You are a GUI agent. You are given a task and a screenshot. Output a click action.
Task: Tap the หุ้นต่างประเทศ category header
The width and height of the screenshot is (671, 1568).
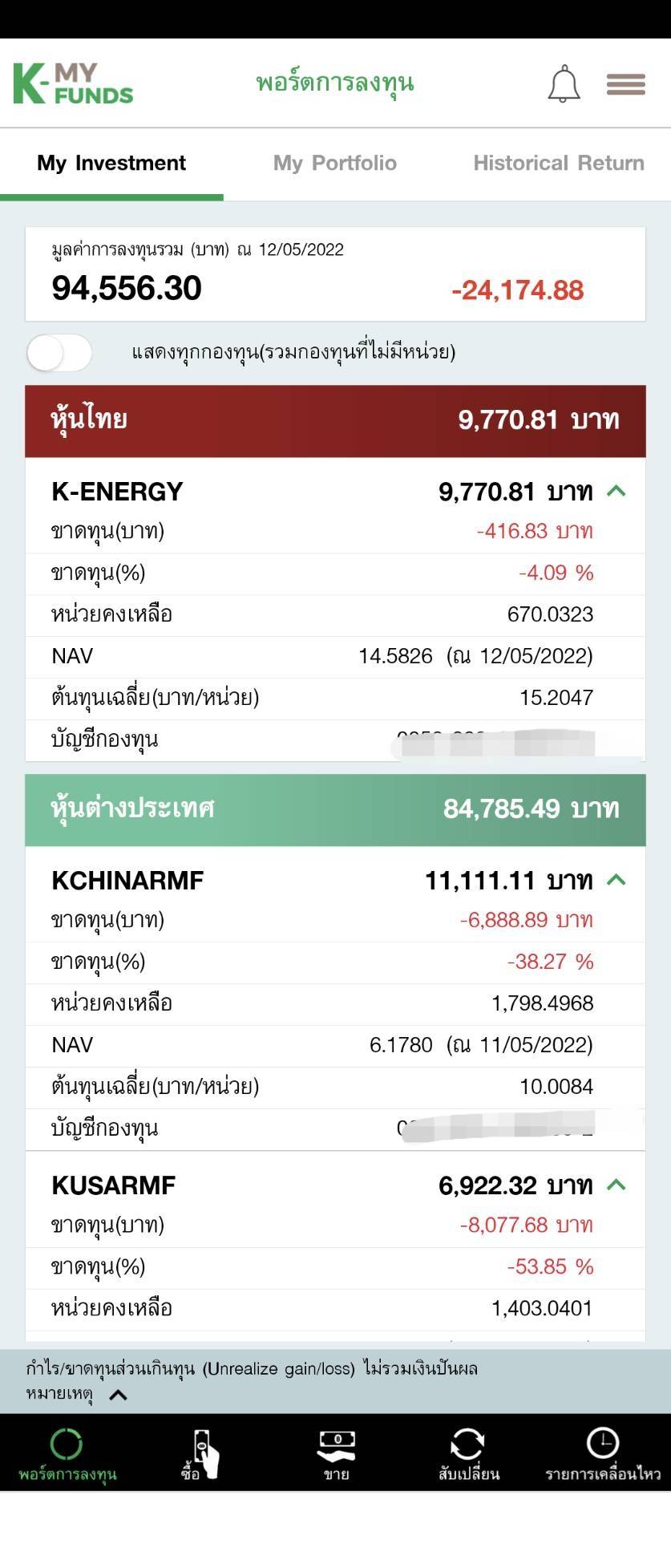coord(335,810)
